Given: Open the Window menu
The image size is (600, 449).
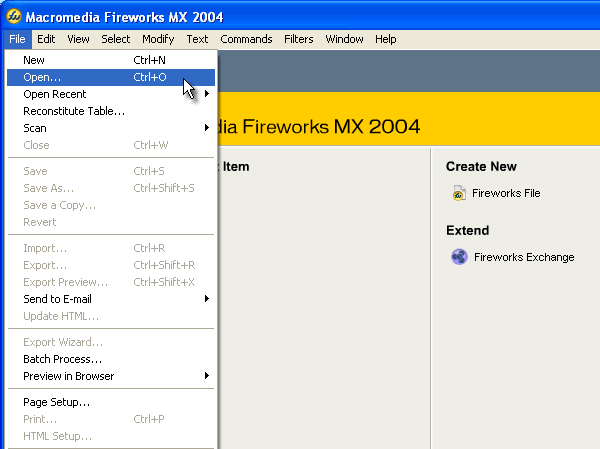Looking at the screenshot, I should (344, 39).
